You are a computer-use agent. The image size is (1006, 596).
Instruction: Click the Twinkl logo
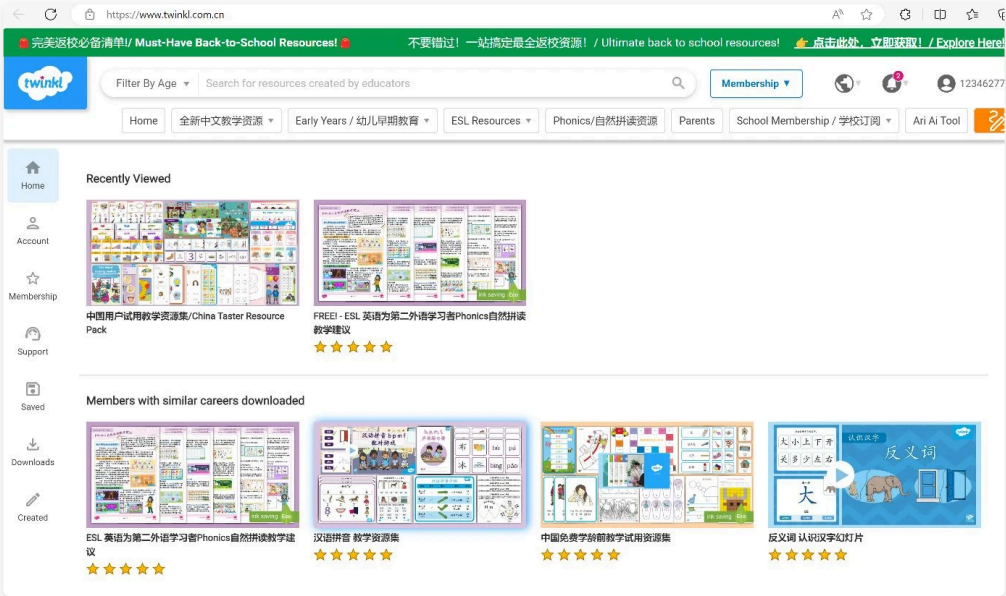pos(45,83)
